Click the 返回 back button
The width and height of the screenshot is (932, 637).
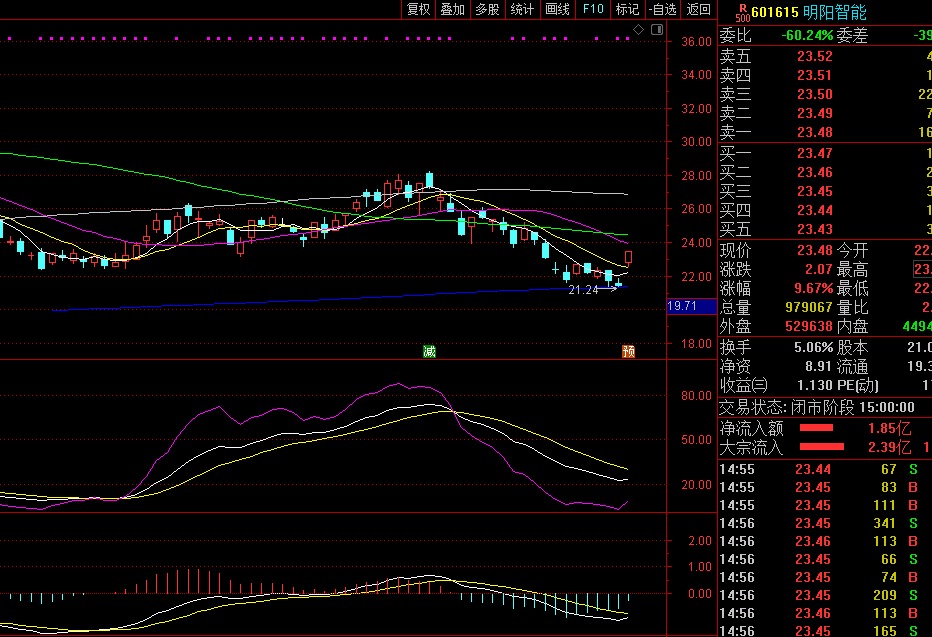pos(698,9)
